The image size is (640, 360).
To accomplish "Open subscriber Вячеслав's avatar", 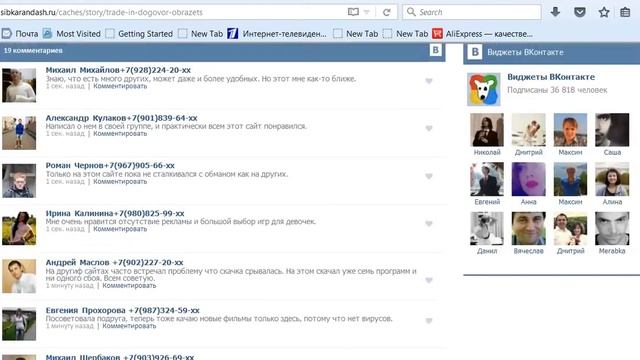I will click(529, 229).
